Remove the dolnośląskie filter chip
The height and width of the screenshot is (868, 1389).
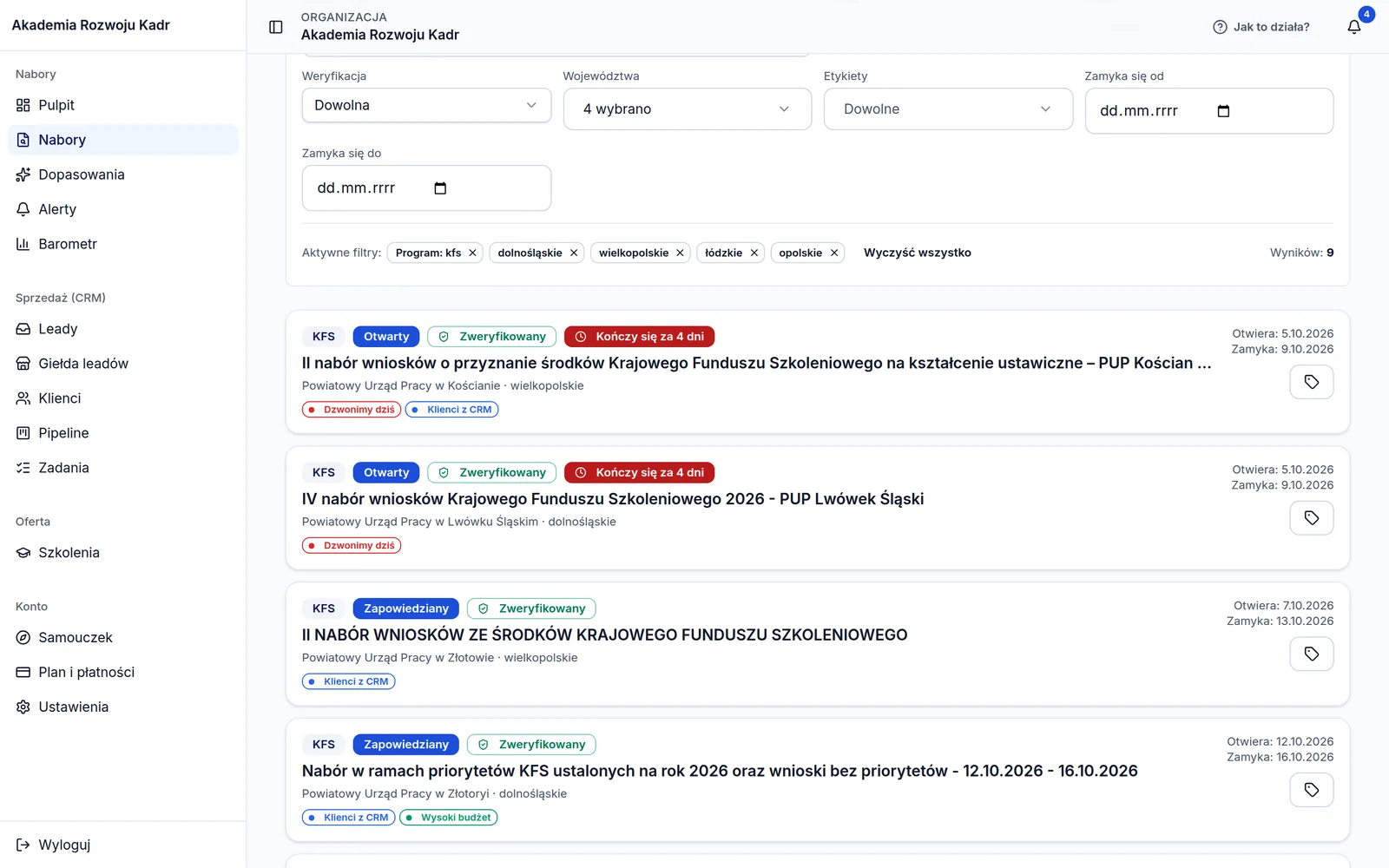tap(574, 253)
